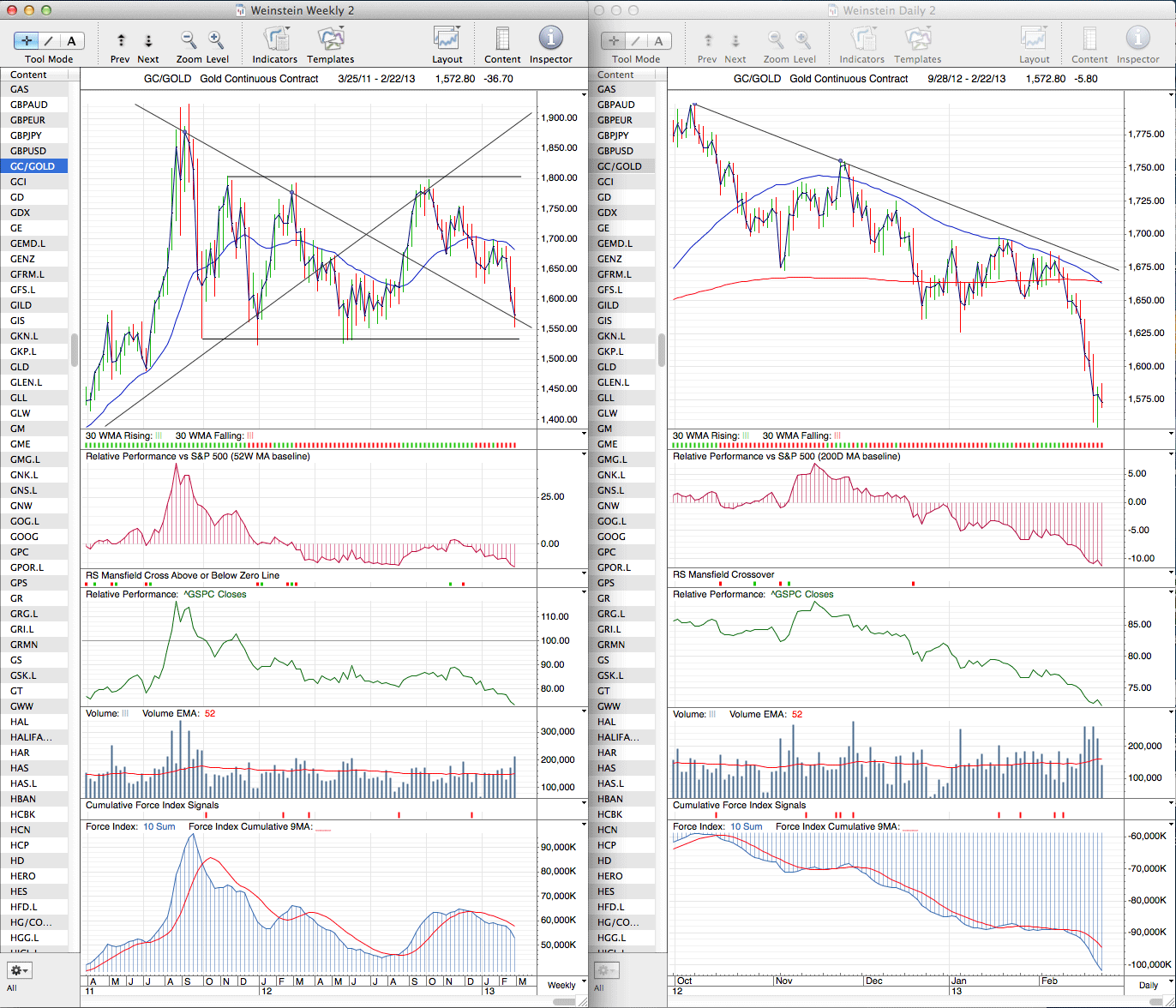Enable text annotation tool mode in the Weekly window
The height and width of the screenshot is (1008, 1176).
tap(71, 41)
